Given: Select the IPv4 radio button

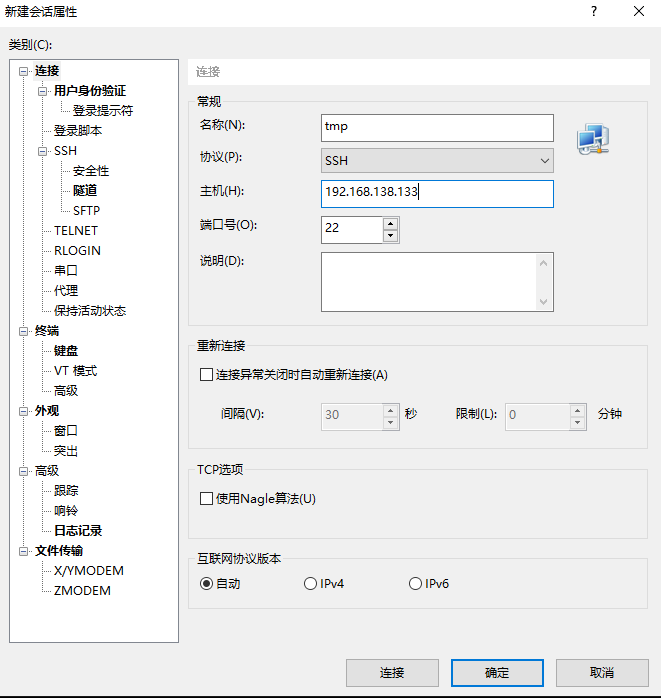Looking at the screenshot, I should (x=311, y=584).
